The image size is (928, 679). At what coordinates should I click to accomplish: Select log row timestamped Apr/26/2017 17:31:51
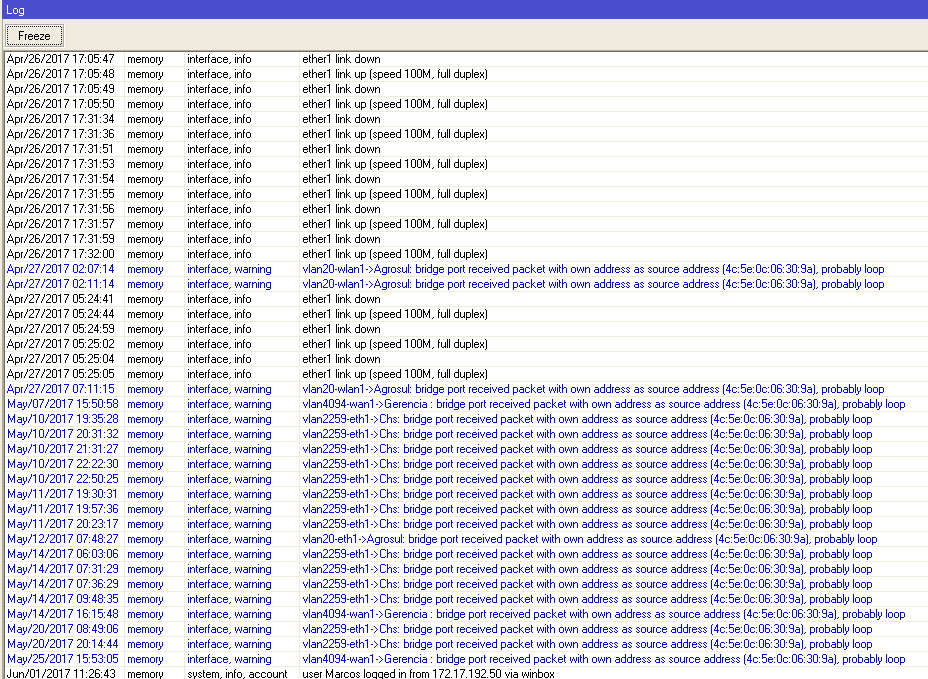(466, 149)
